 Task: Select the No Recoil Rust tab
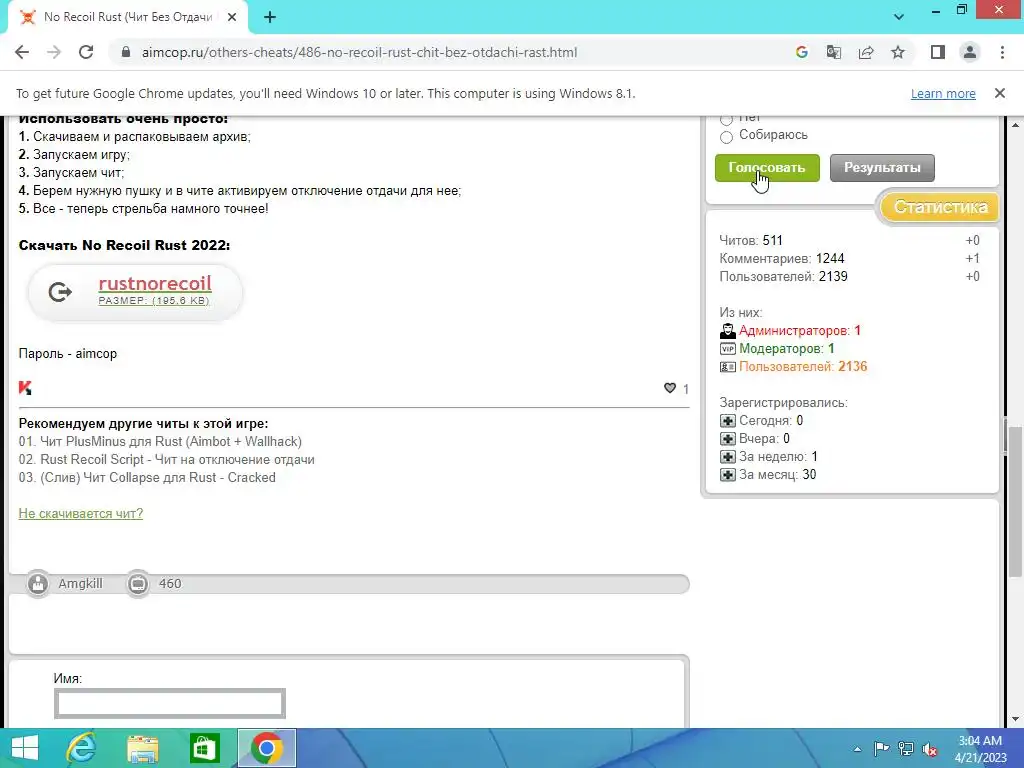click(128, 18)
